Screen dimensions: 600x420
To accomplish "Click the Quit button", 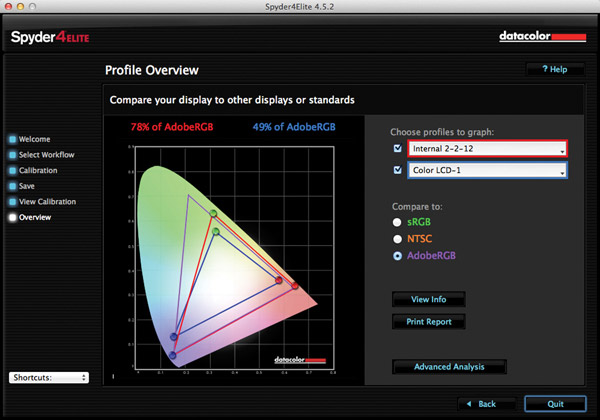I will coord(555,404).
